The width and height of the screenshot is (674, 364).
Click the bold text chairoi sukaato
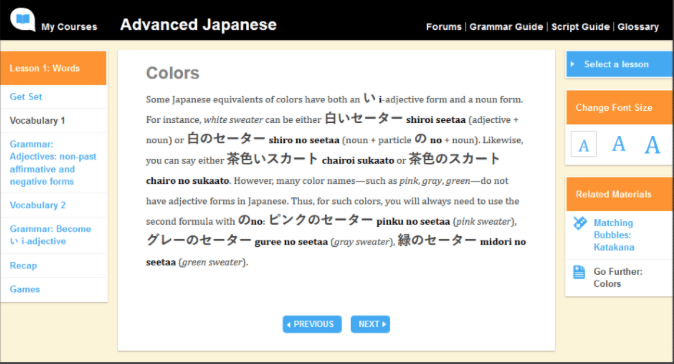click(358, 161)
